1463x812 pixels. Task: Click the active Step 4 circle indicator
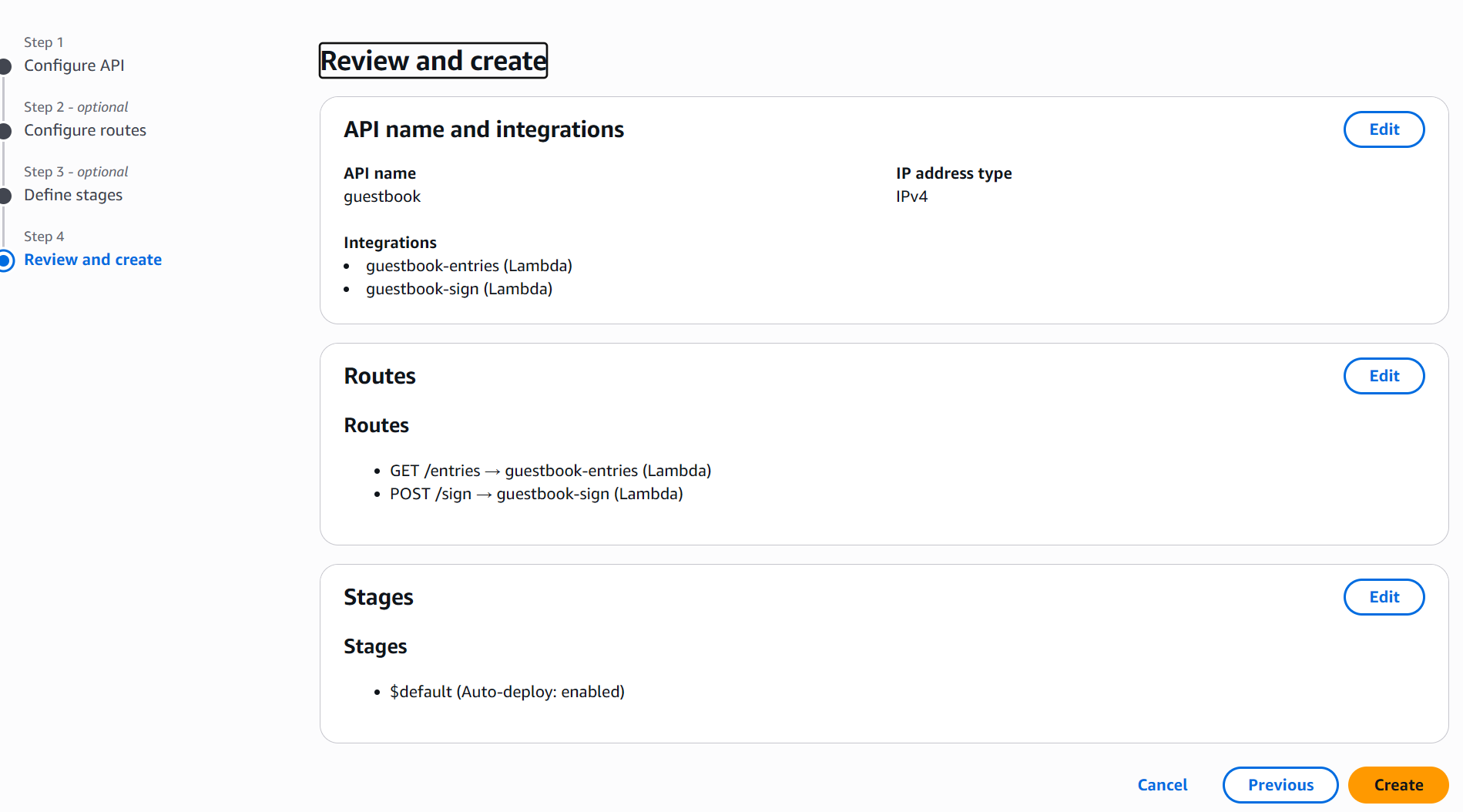pyautogui.click(x=5, y=260)
